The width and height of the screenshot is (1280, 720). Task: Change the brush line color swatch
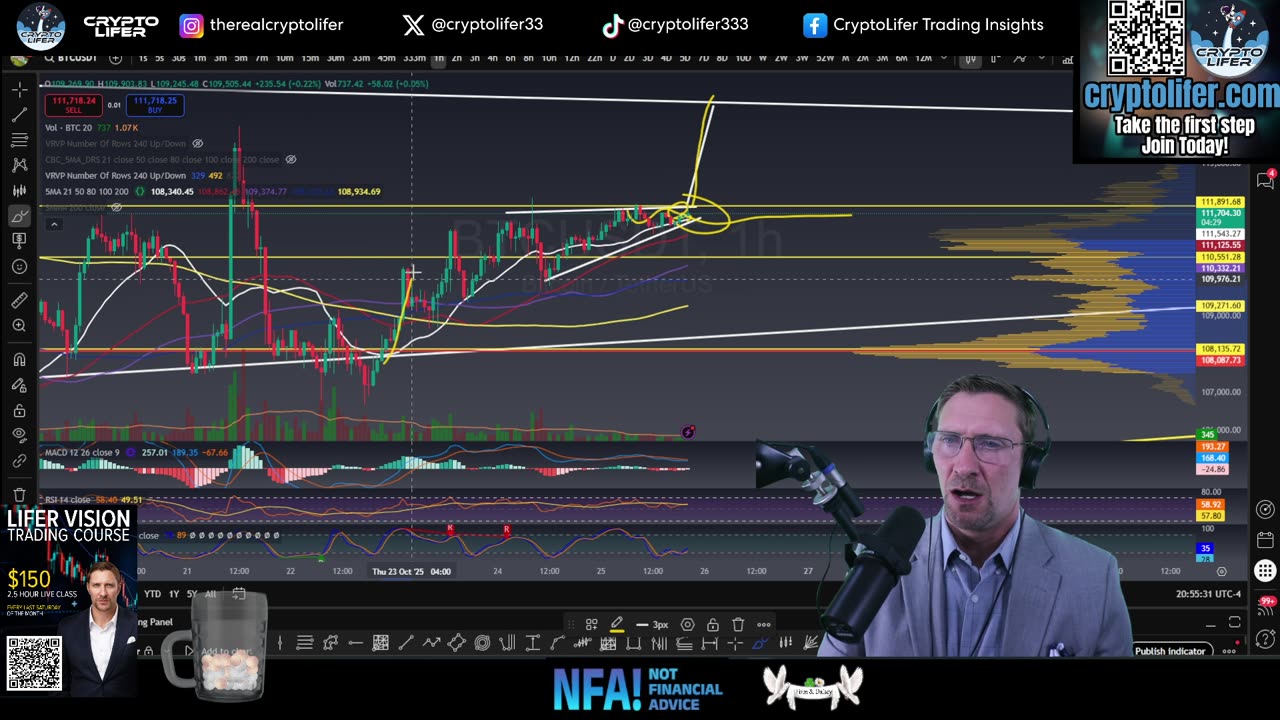click(x=617, y=624)
